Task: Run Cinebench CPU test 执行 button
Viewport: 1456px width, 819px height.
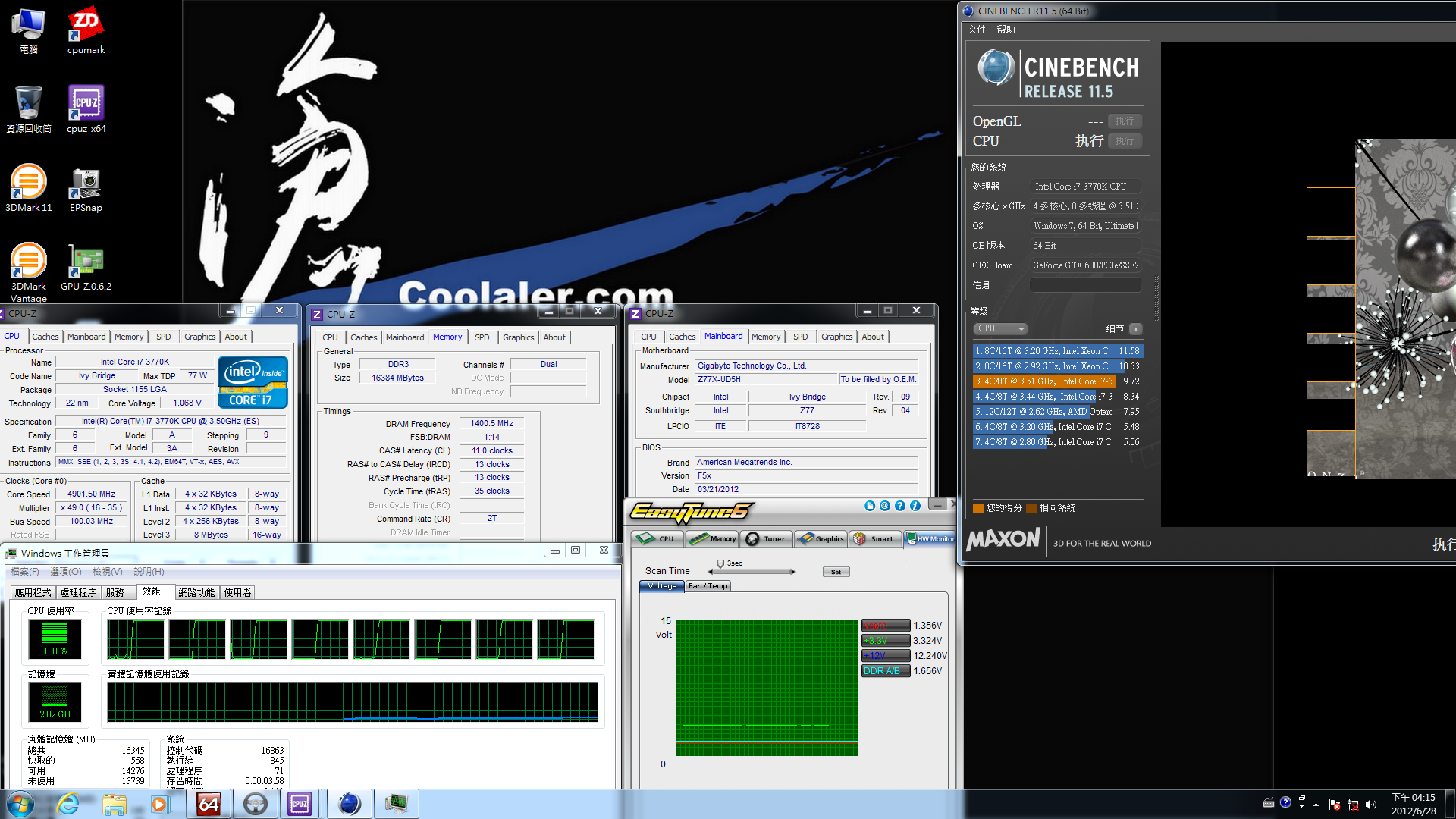Action: click(1125, 141)
